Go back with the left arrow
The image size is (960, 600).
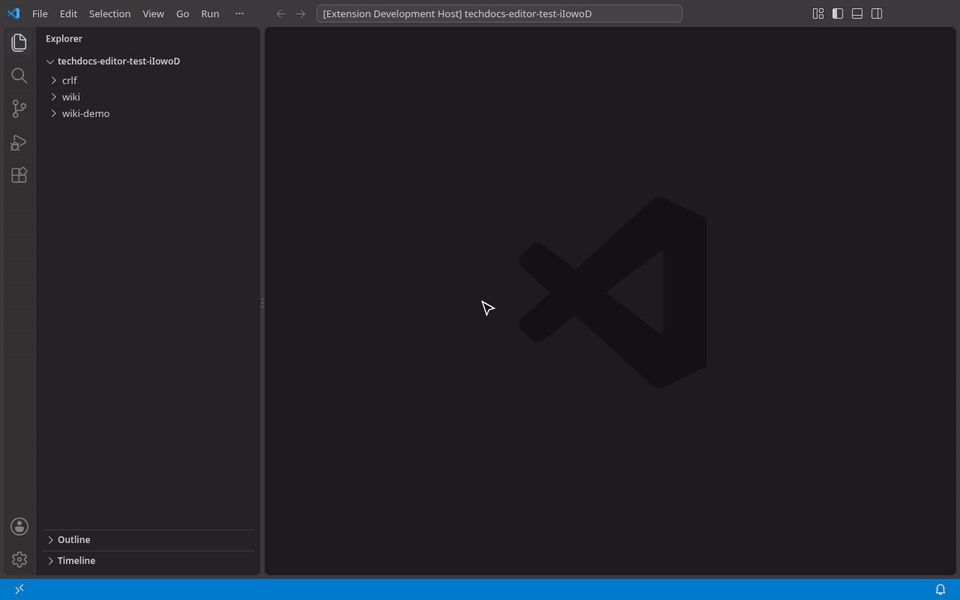pos(280,13)
